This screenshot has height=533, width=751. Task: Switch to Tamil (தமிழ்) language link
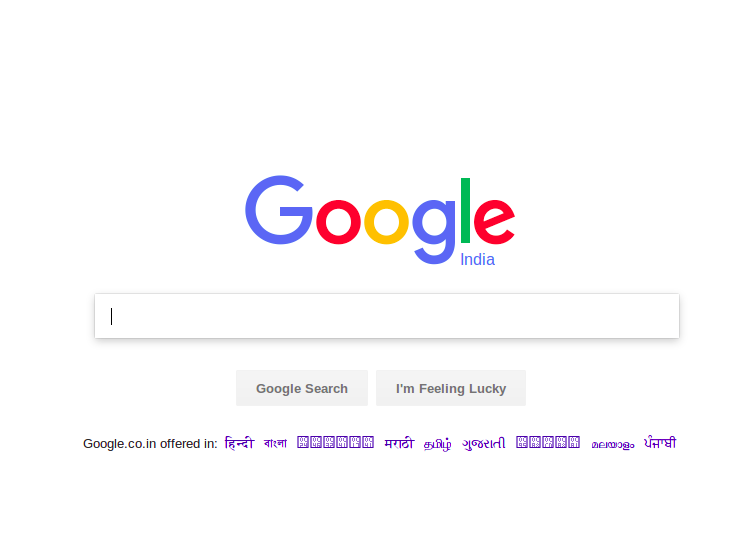point(437,444)
